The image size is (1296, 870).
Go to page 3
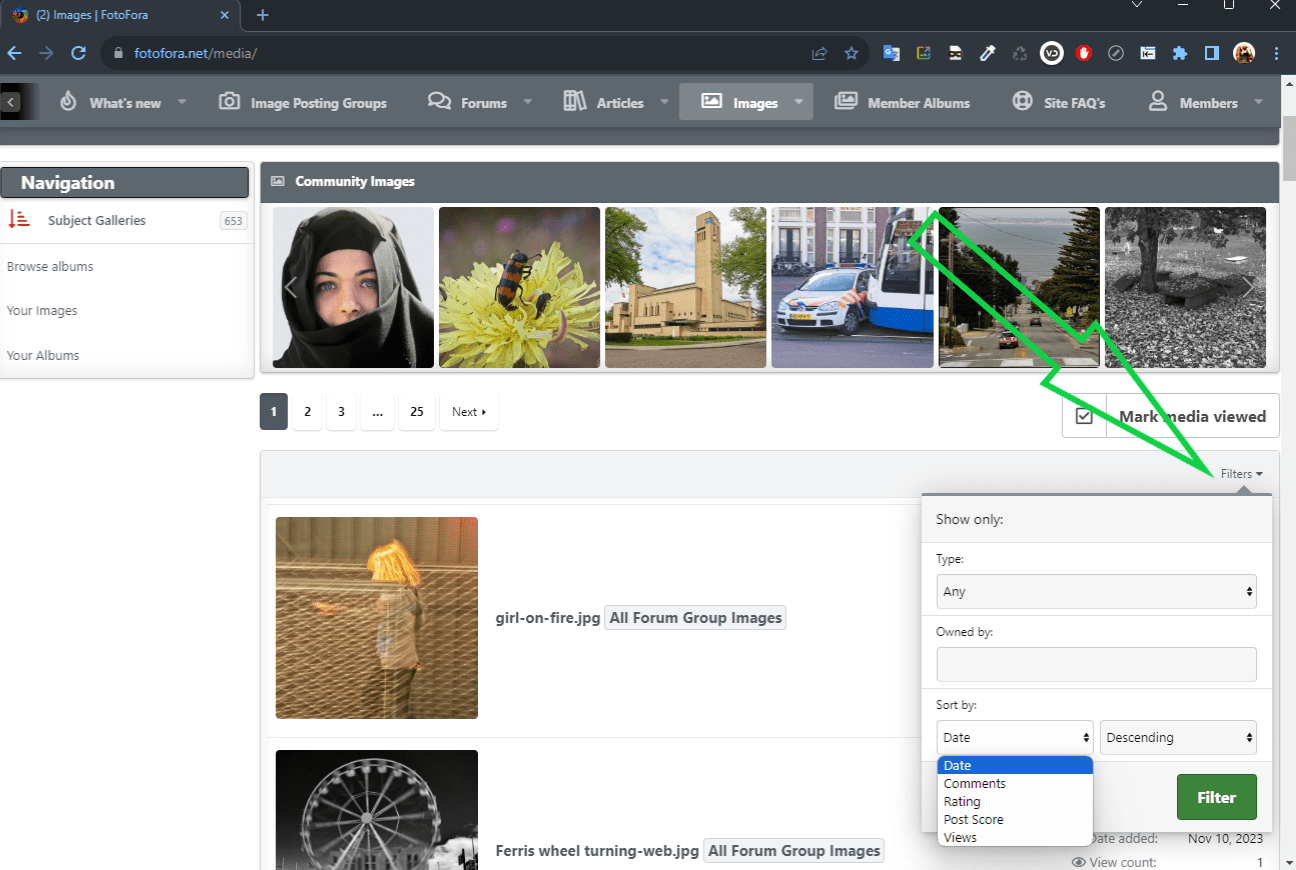click(x=341, y=411)
